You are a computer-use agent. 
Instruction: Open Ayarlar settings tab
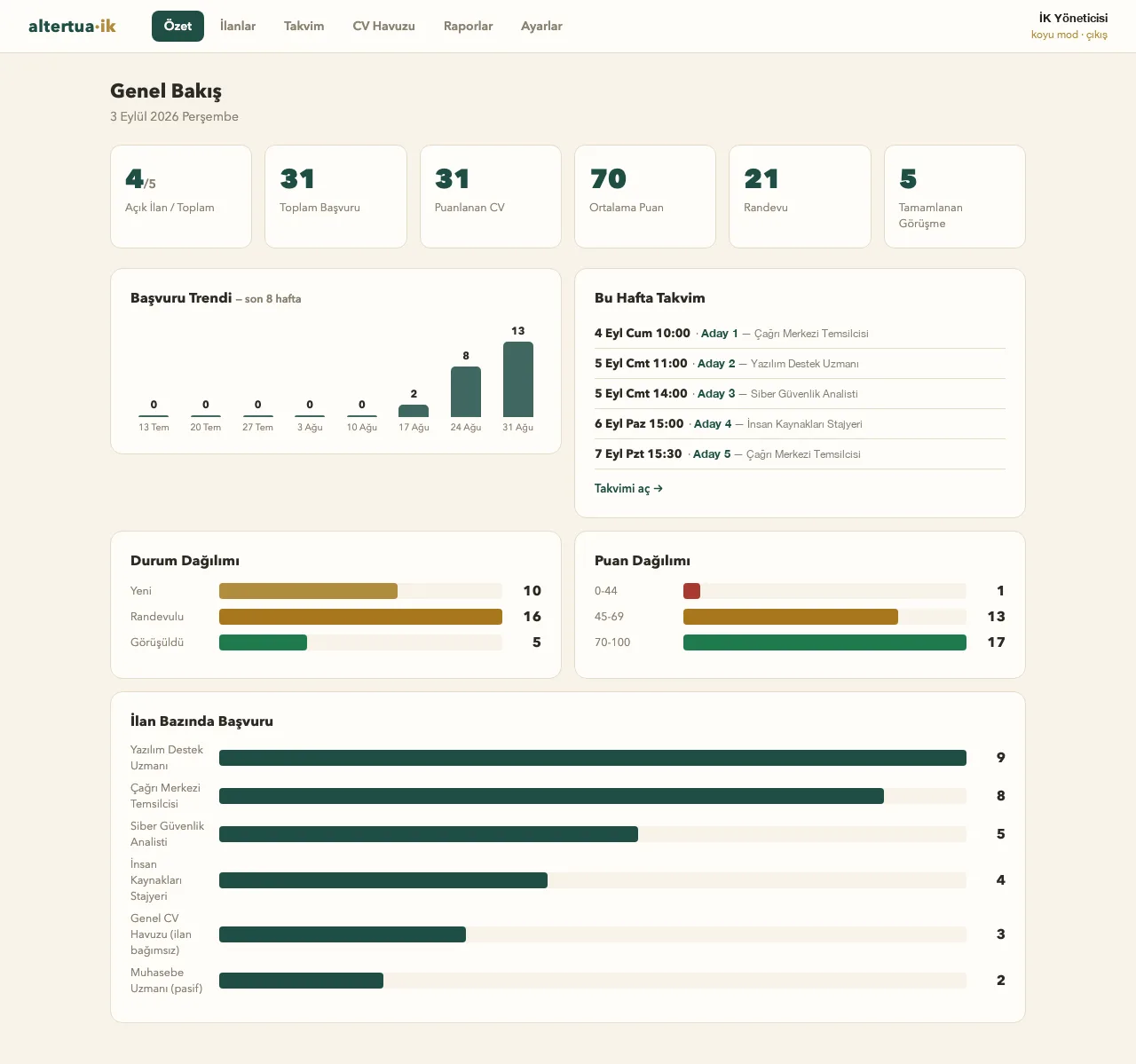(x=541, y=26)
